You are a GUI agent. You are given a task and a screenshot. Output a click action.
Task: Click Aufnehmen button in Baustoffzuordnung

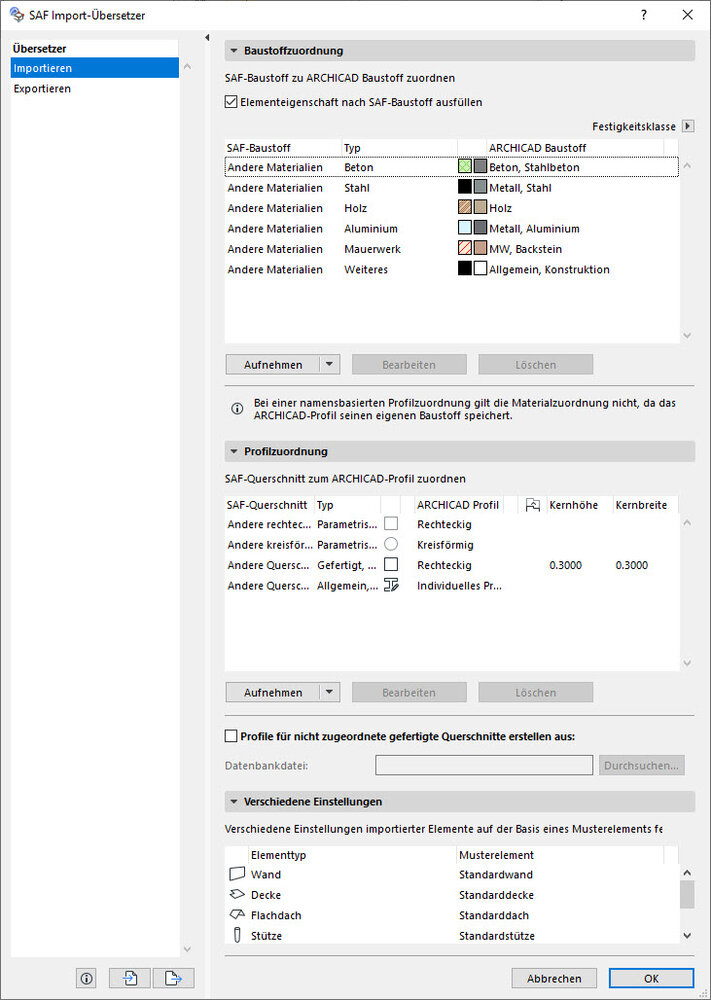click(x=273, y=365)
